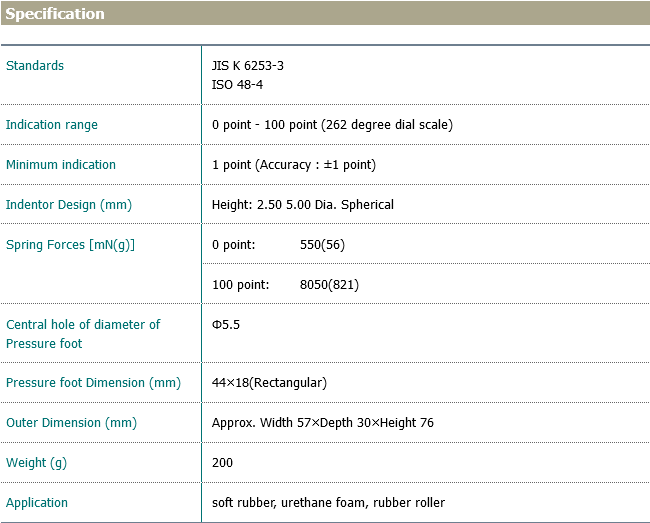
Task: Click the Specification section header
Action: [55, 14]
